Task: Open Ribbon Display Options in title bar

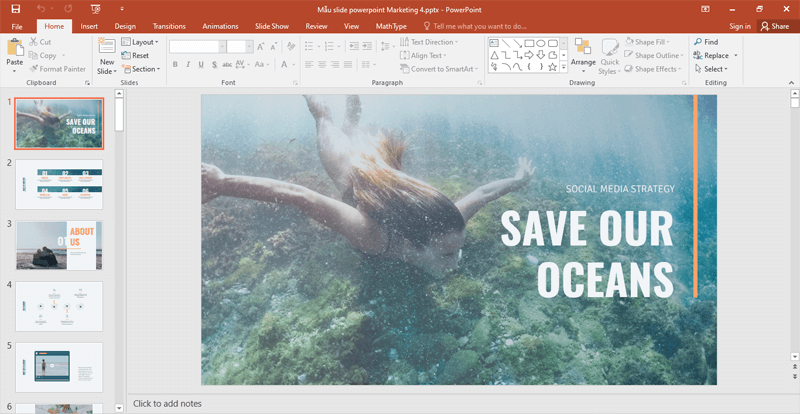Action: [705, 9]
